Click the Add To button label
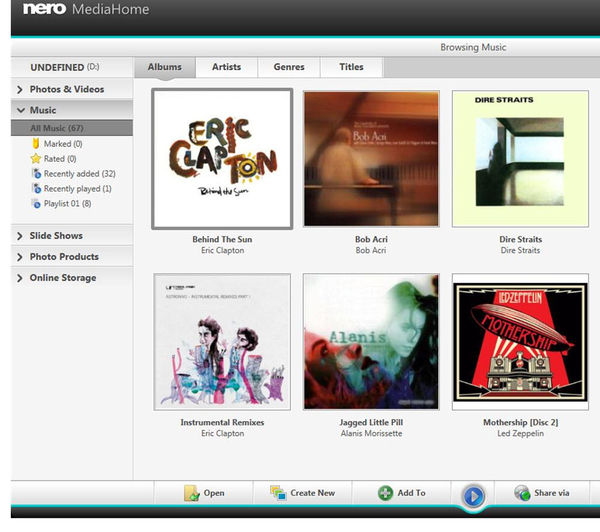The height and width of the screenshot is (532, 600). 411,493
